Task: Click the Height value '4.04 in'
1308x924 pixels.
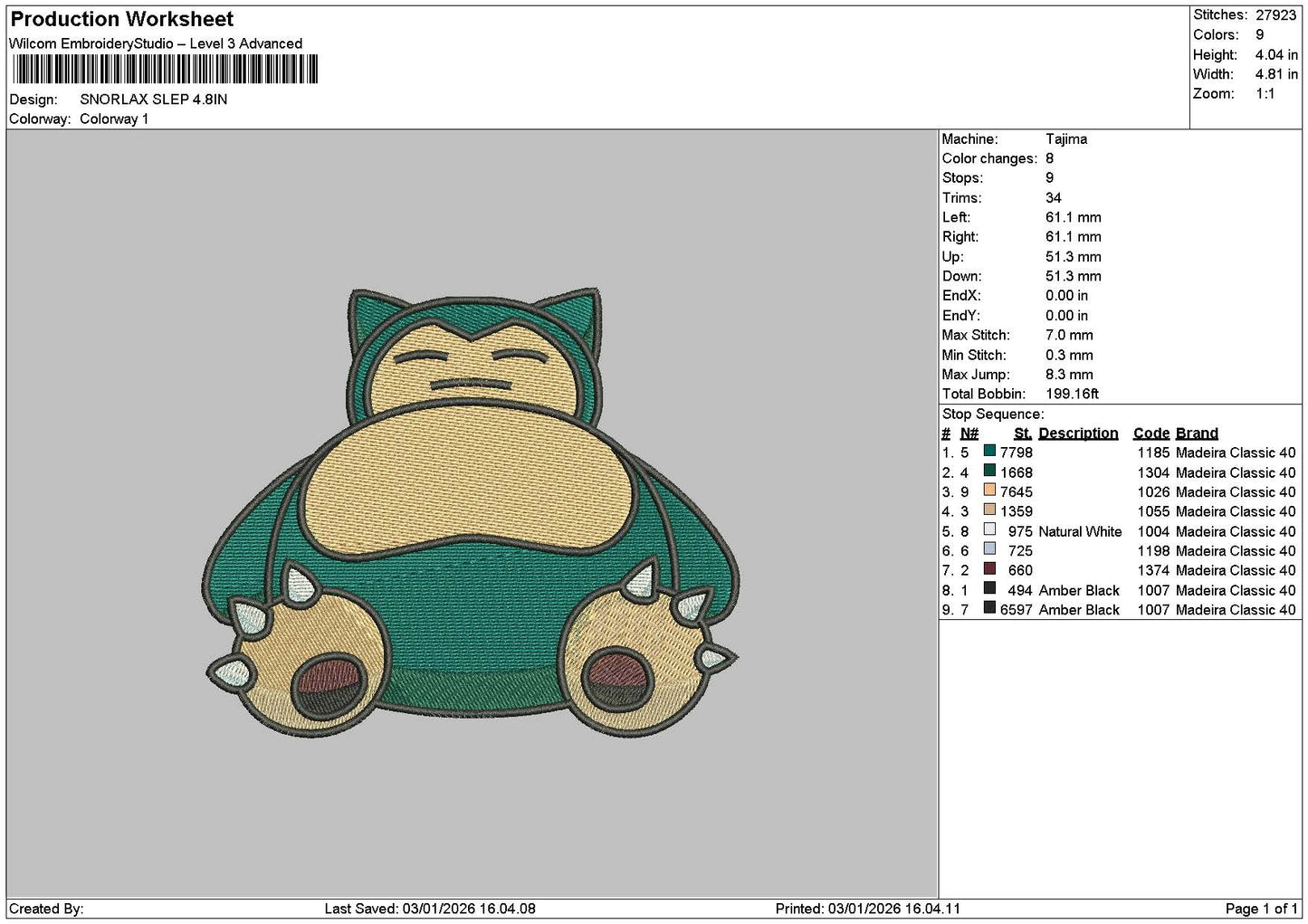Action: (x=1276, y=54)
